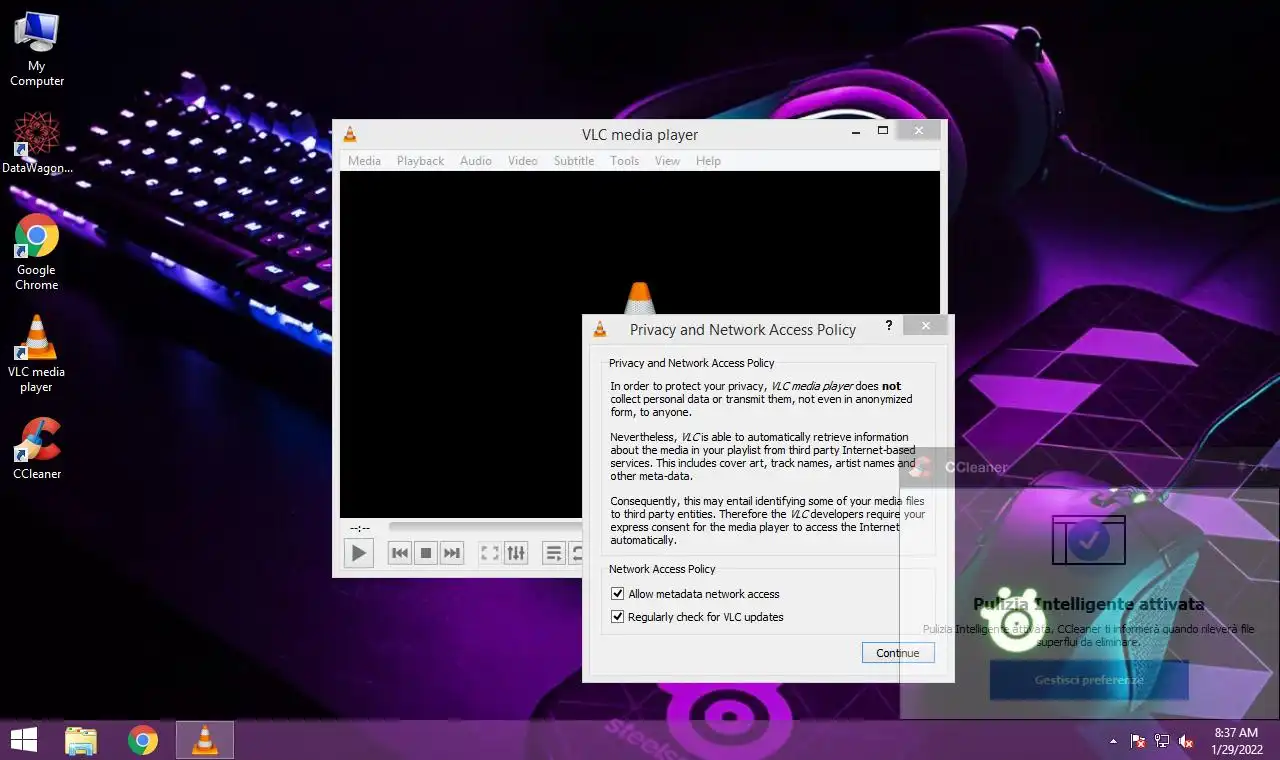The width and height of the screenshot is (1280, 760).
Task: Click Gestisci preferenze in CCleaner popup
Action: tap(1089, 680)
